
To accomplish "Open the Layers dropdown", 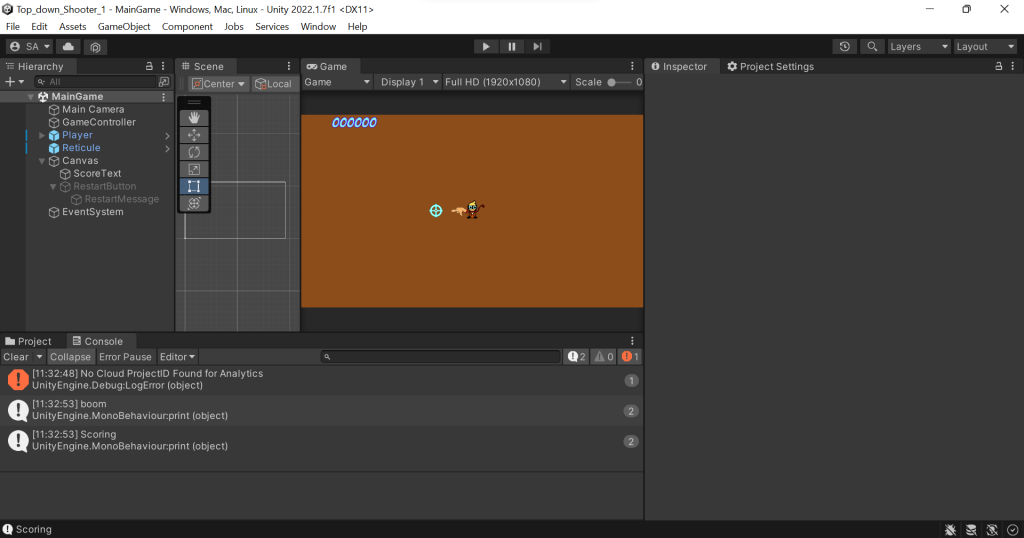I will (x=918, y=47).
